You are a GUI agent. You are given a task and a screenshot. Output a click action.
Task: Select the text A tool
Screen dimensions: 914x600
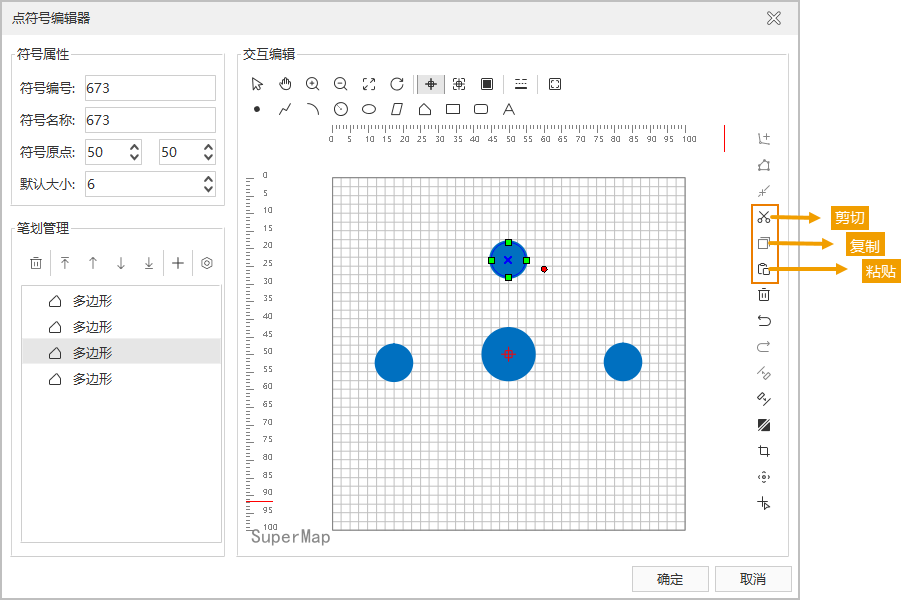(x=509, y=109)
